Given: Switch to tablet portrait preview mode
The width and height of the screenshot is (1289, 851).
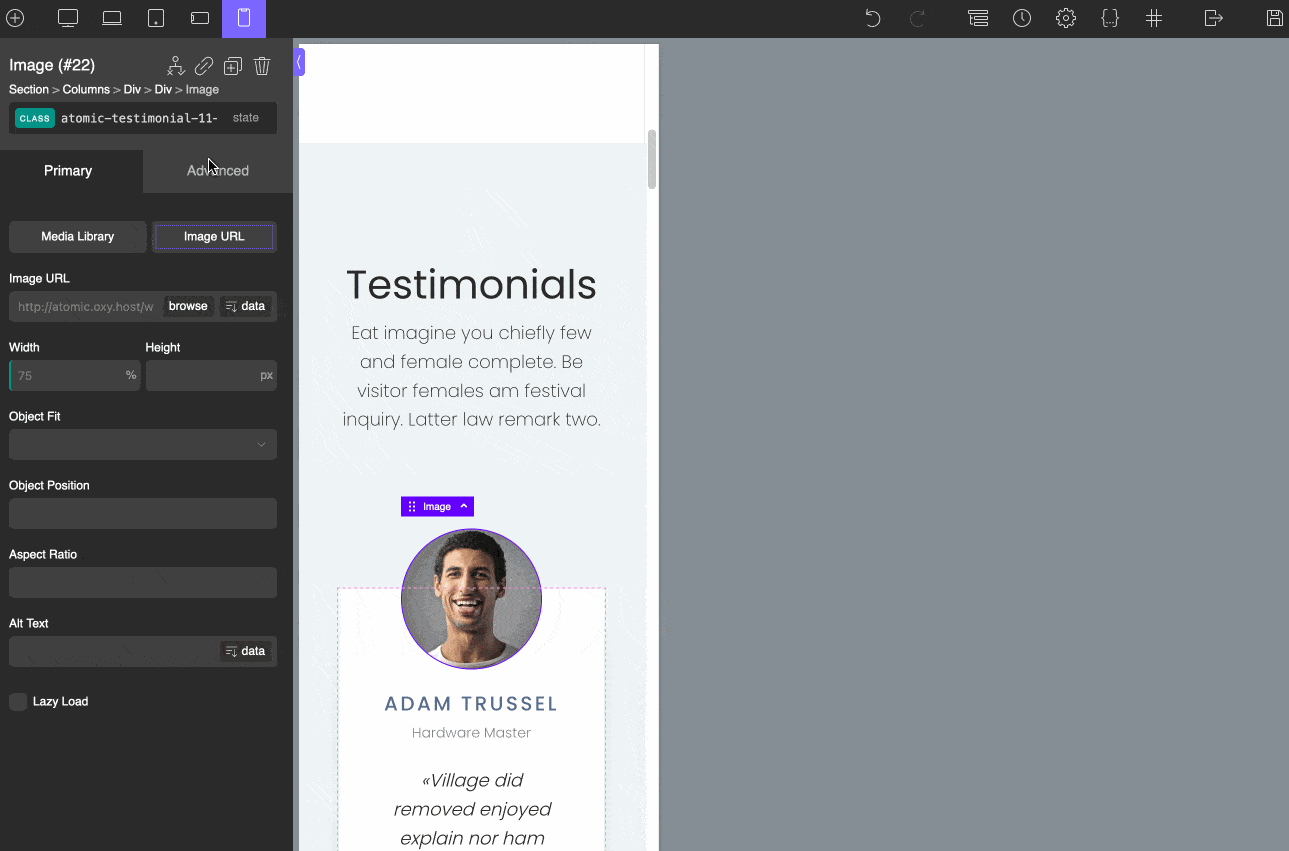Looking at the screenshot, I should click(155, 17).
